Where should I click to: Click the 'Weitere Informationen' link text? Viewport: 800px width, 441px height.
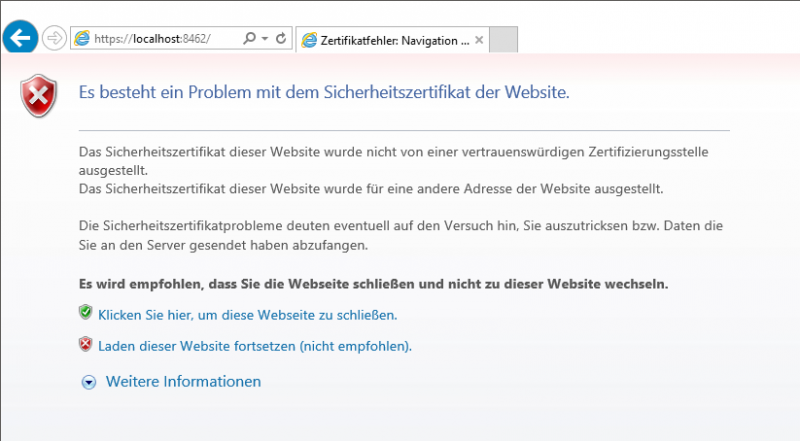(x=183, y=381)
